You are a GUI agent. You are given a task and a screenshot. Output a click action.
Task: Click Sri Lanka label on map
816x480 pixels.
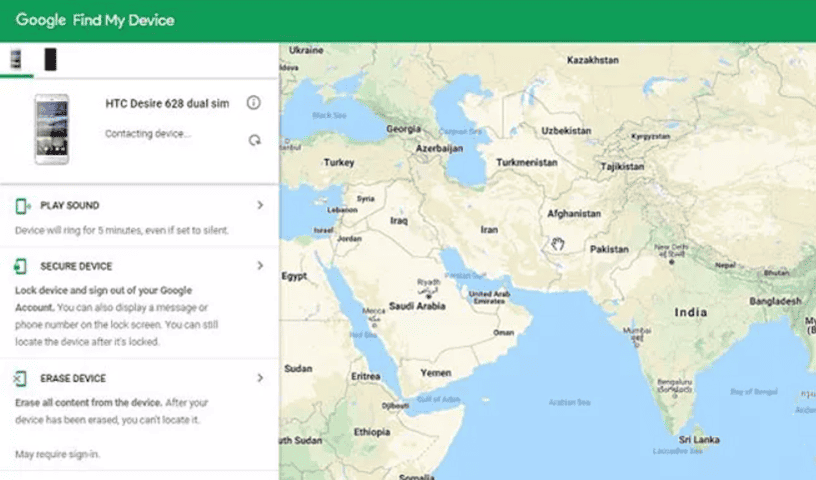(x=699, y=440)
